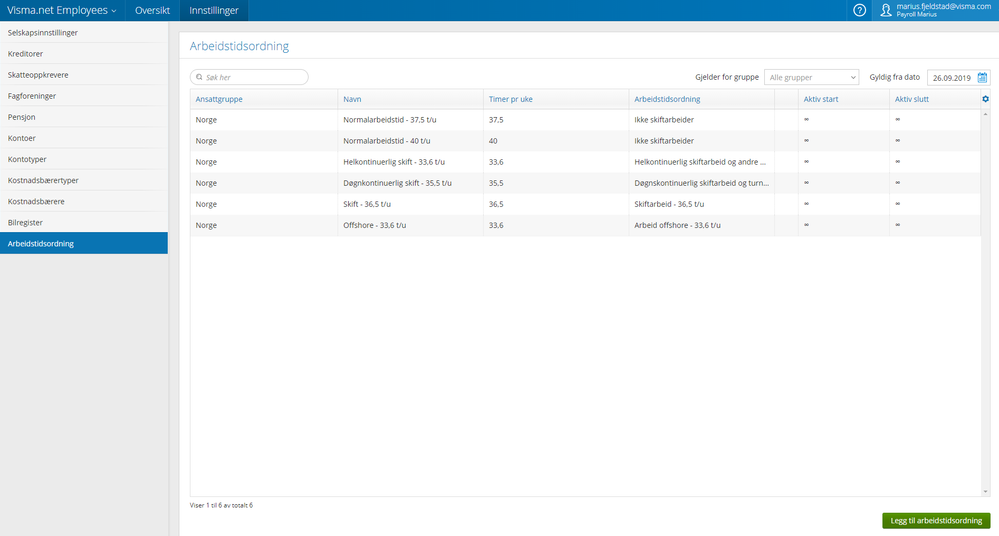Open Pensjon in sidebar

(x=83, y=117)
